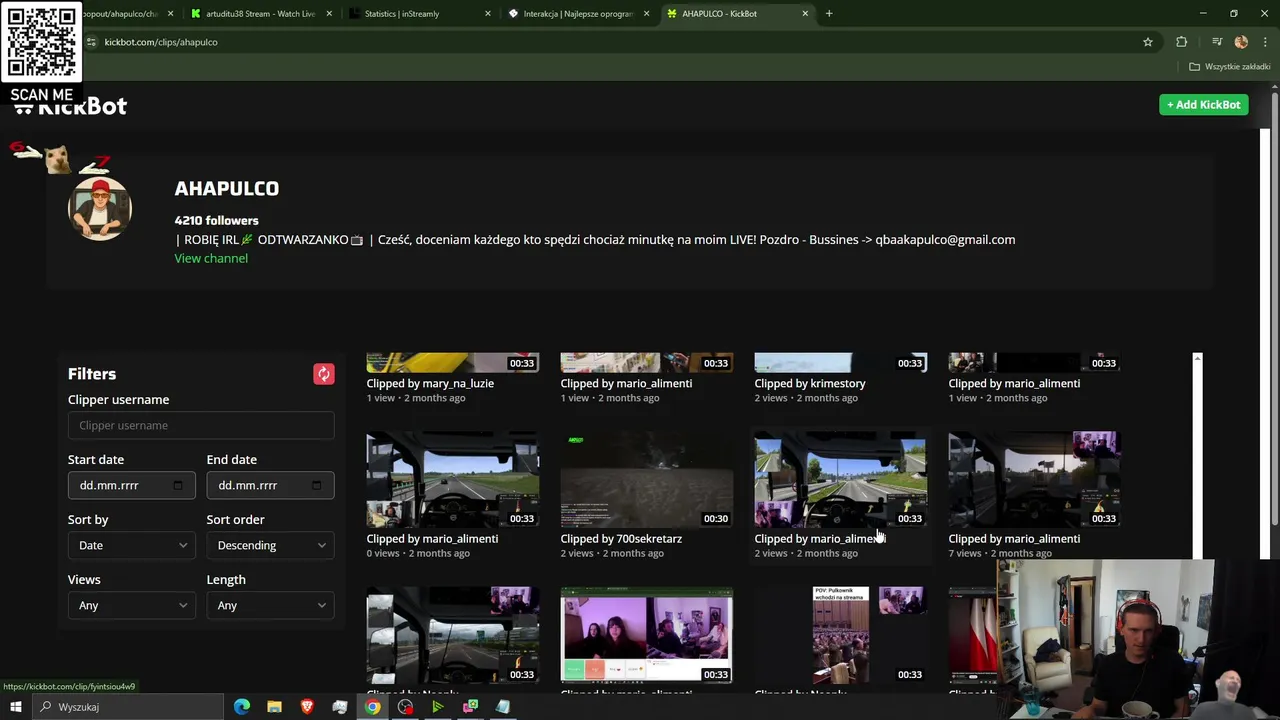Open the Views Any dropdown
Viewport: 1280px width, 720px height.
(132, 606)
